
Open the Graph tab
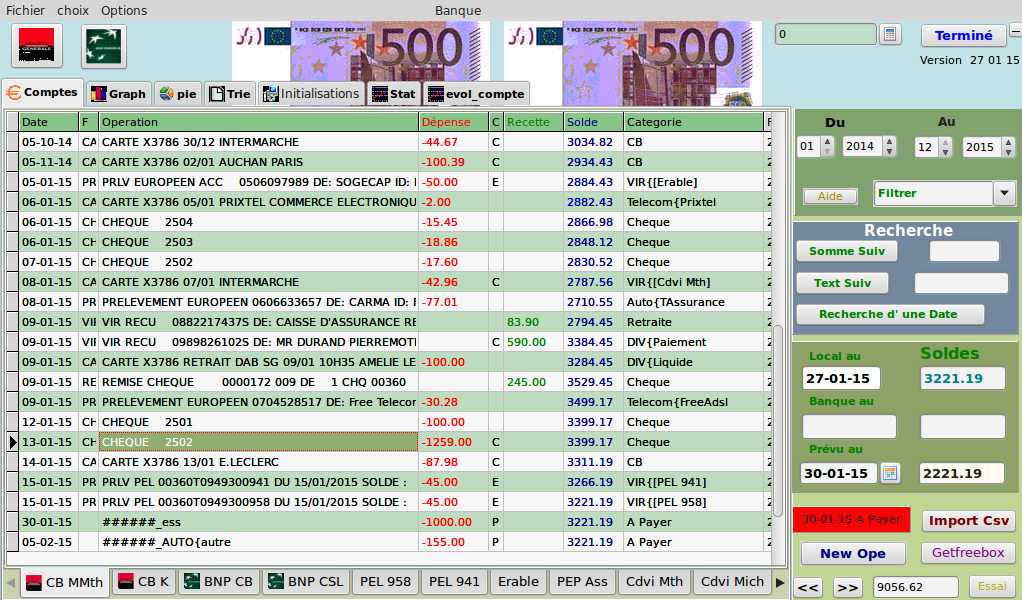[x=118, y=94]
